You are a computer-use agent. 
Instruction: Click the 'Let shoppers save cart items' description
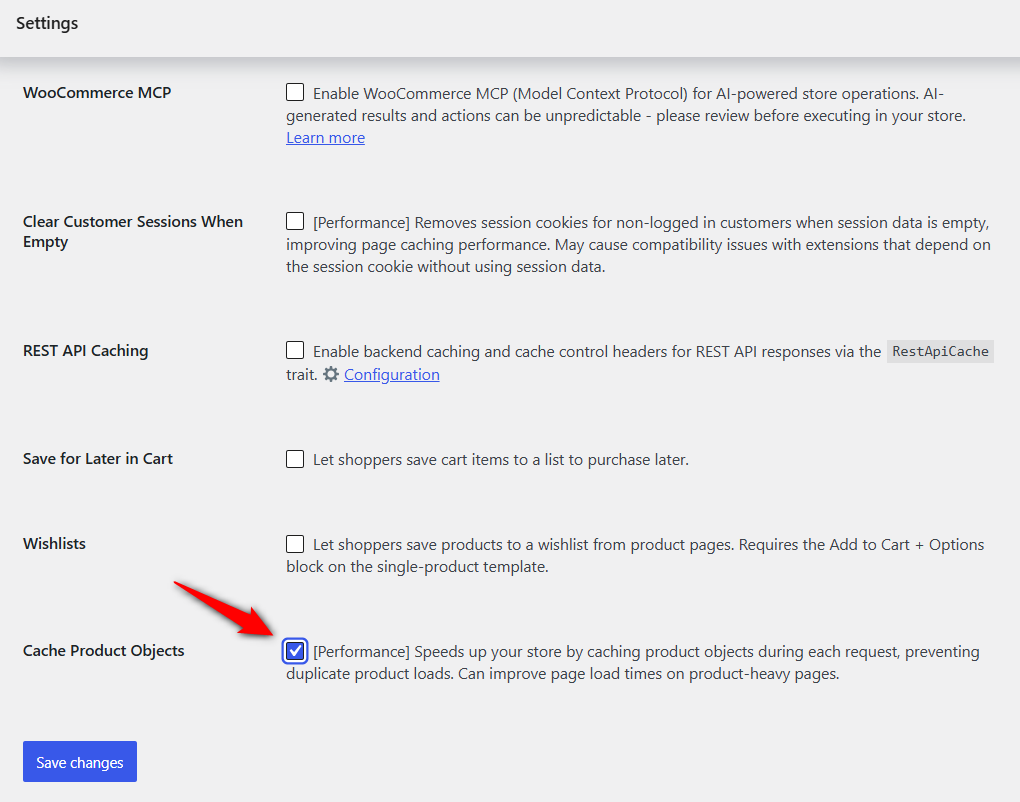[500, 460]
